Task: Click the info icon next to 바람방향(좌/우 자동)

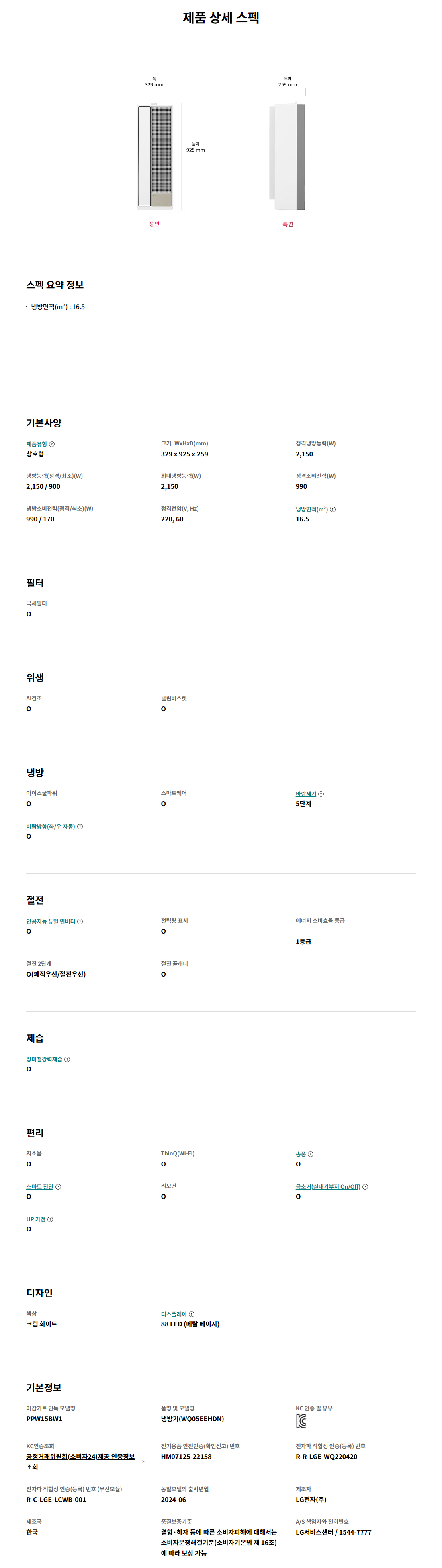Action: (80, 827)
